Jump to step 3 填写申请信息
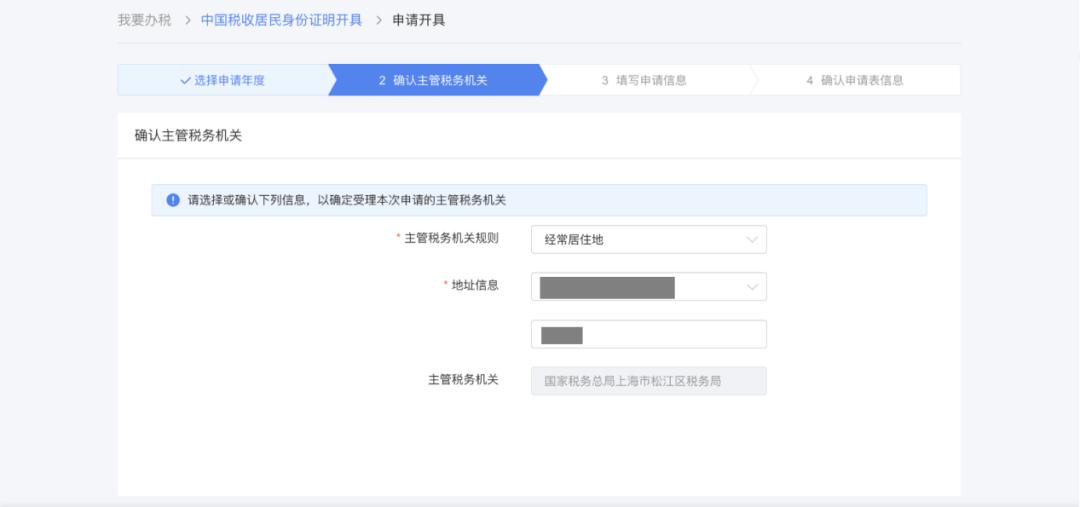 coord(644,80)
